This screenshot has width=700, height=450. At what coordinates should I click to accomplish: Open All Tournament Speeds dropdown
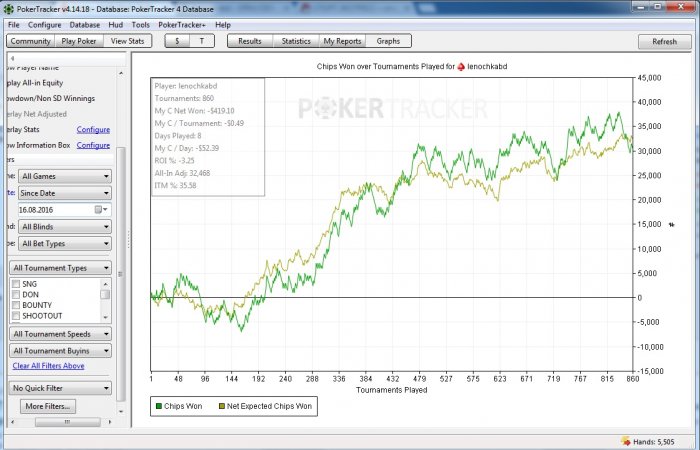click(x=60, y=334)
